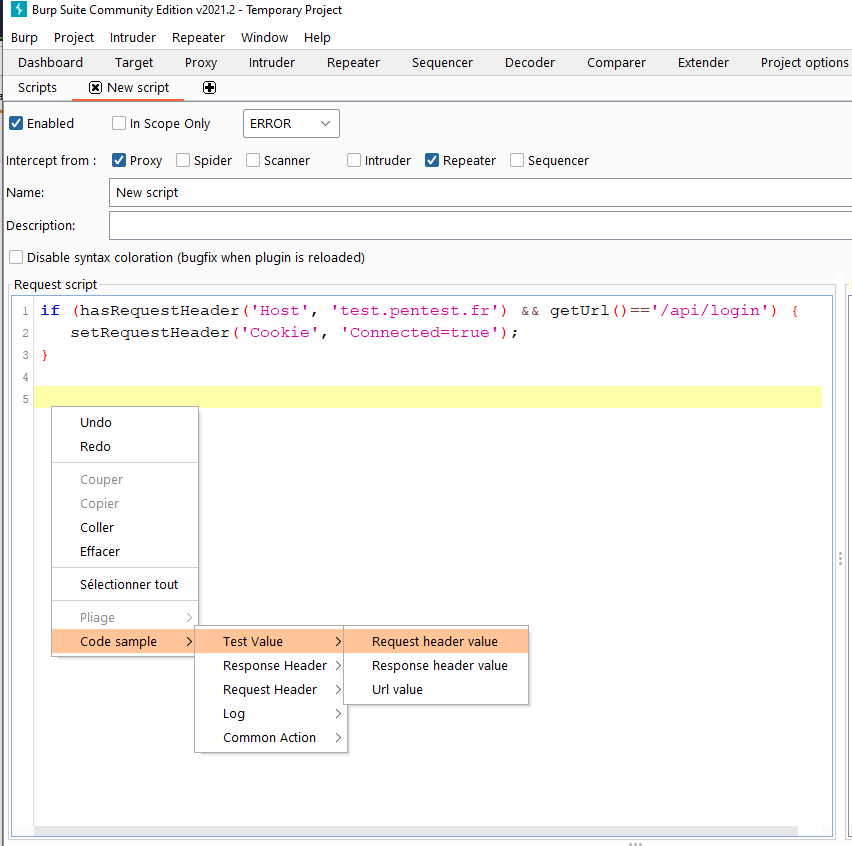Insert Url value sample
Viewport: 852px width, 846px height.
(436, 689)
